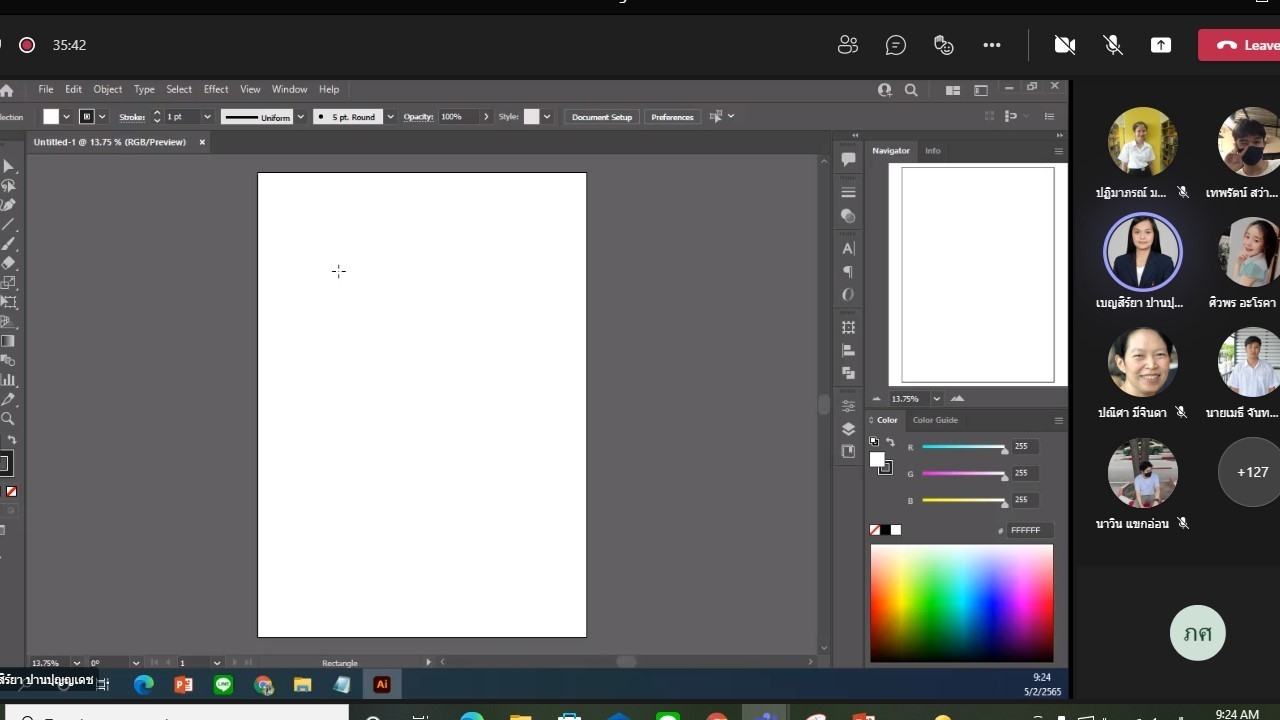
Task: Select the Gradient tool
Action: click(x=8, y=341)
